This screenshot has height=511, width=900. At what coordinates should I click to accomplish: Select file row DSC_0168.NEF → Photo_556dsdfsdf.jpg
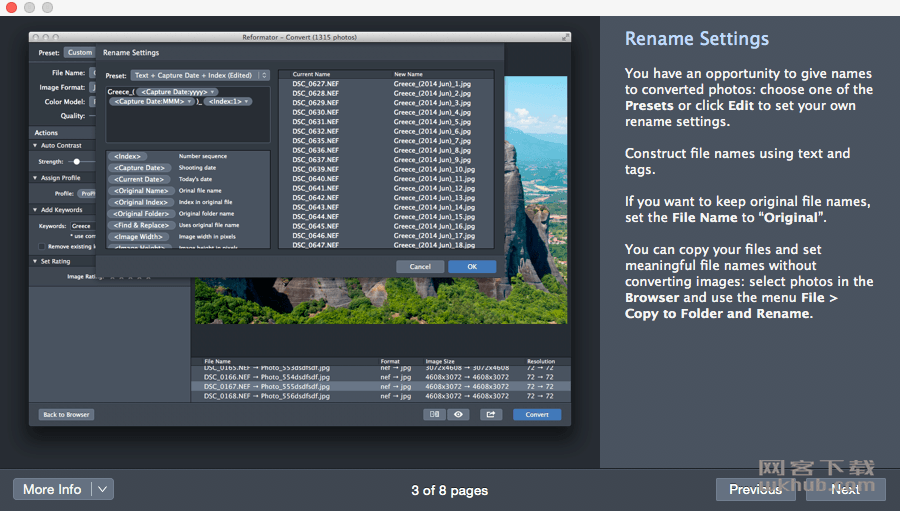pyautogui.click(x=381, y=396)
